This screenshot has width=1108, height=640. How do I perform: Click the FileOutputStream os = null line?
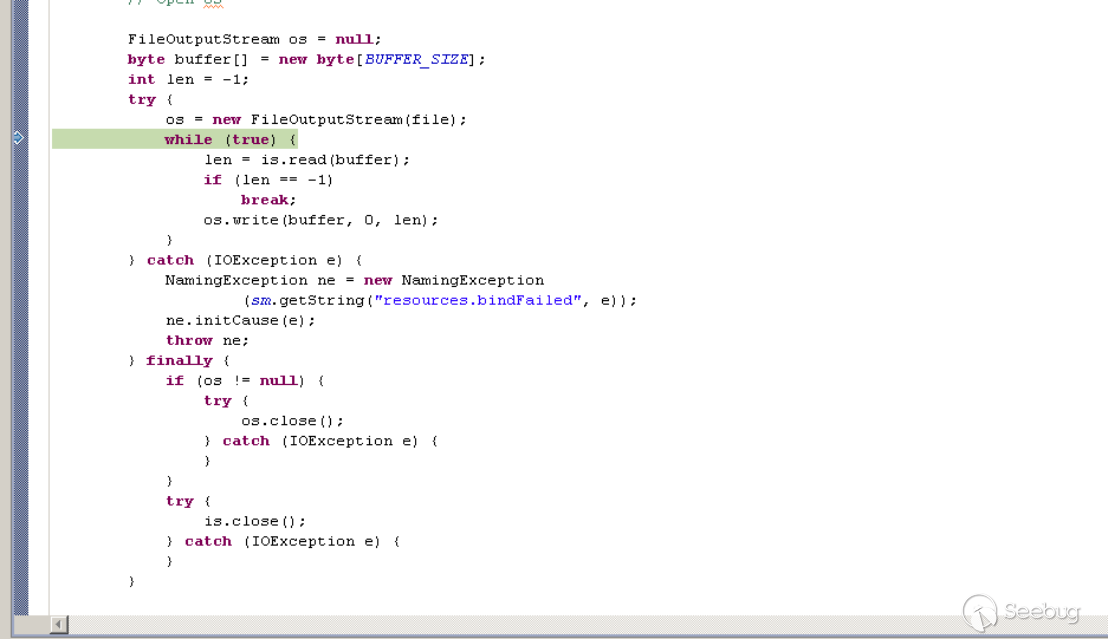click(x=254, y=40)
